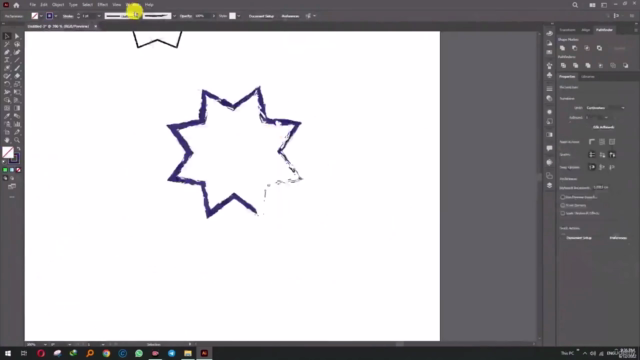640x360 pixels.
Task: Select the Eyedropper tool
Action: [x=7, y=116]
